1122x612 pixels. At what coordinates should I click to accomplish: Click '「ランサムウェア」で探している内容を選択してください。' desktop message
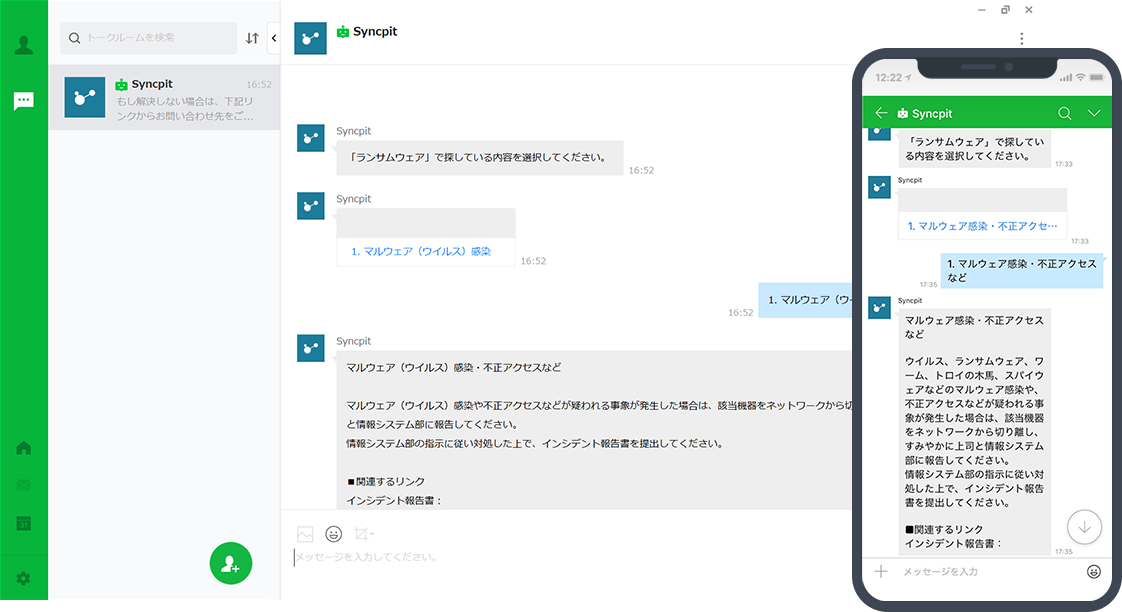478,157
